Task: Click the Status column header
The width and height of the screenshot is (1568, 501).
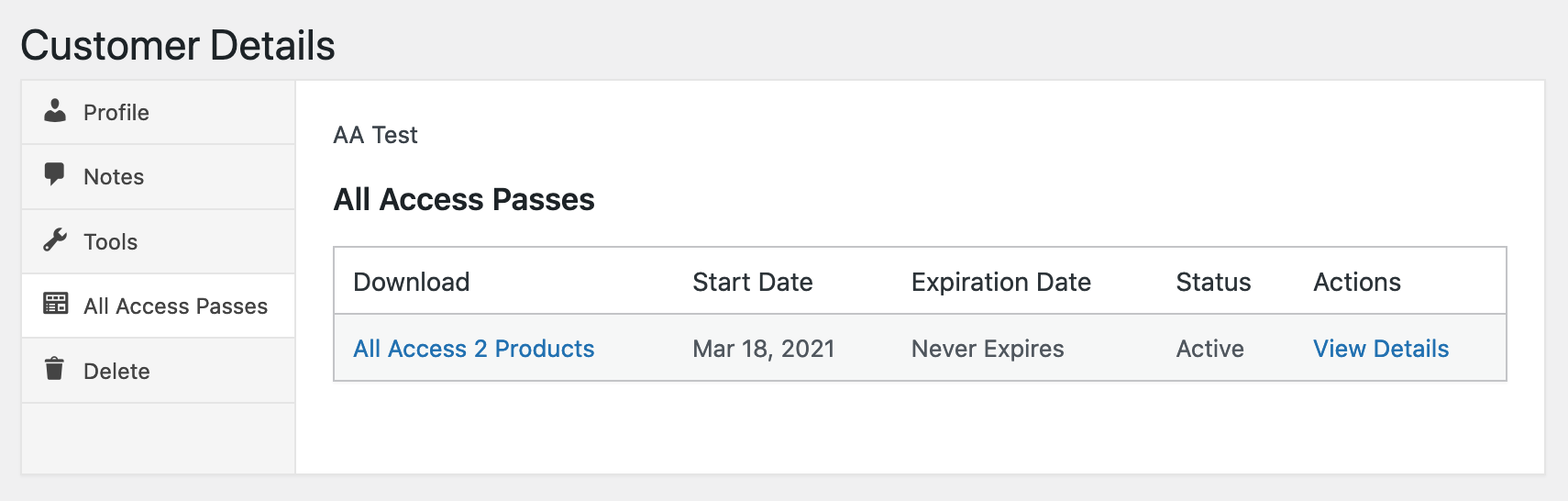Action: 1212,282
